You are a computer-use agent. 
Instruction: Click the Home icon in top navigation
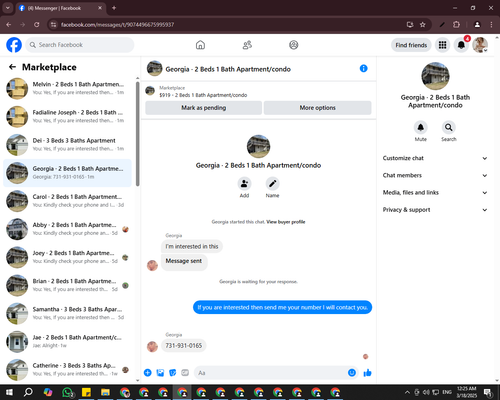tap(200, 45)
